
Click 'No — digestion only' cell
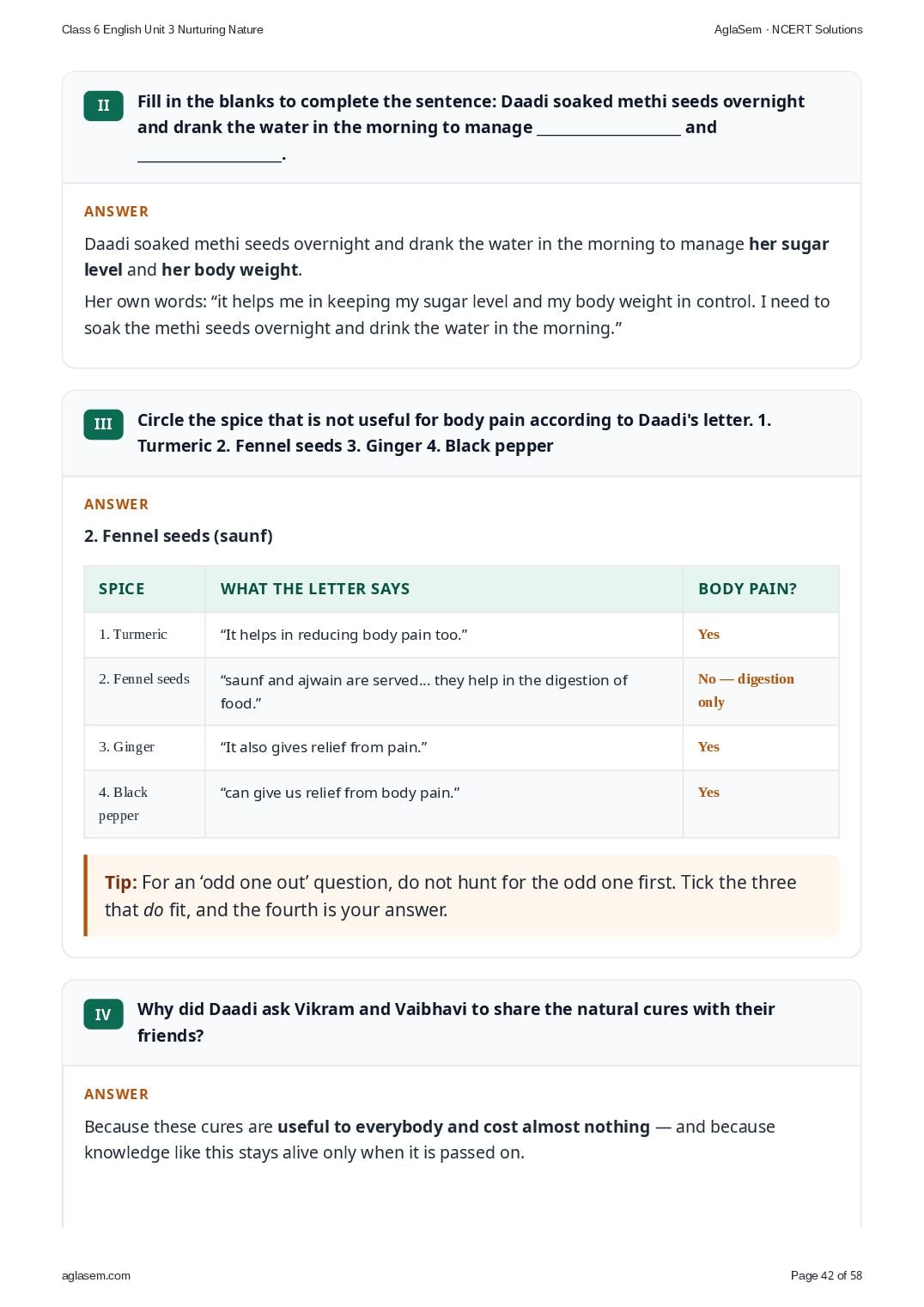point(761,691)
